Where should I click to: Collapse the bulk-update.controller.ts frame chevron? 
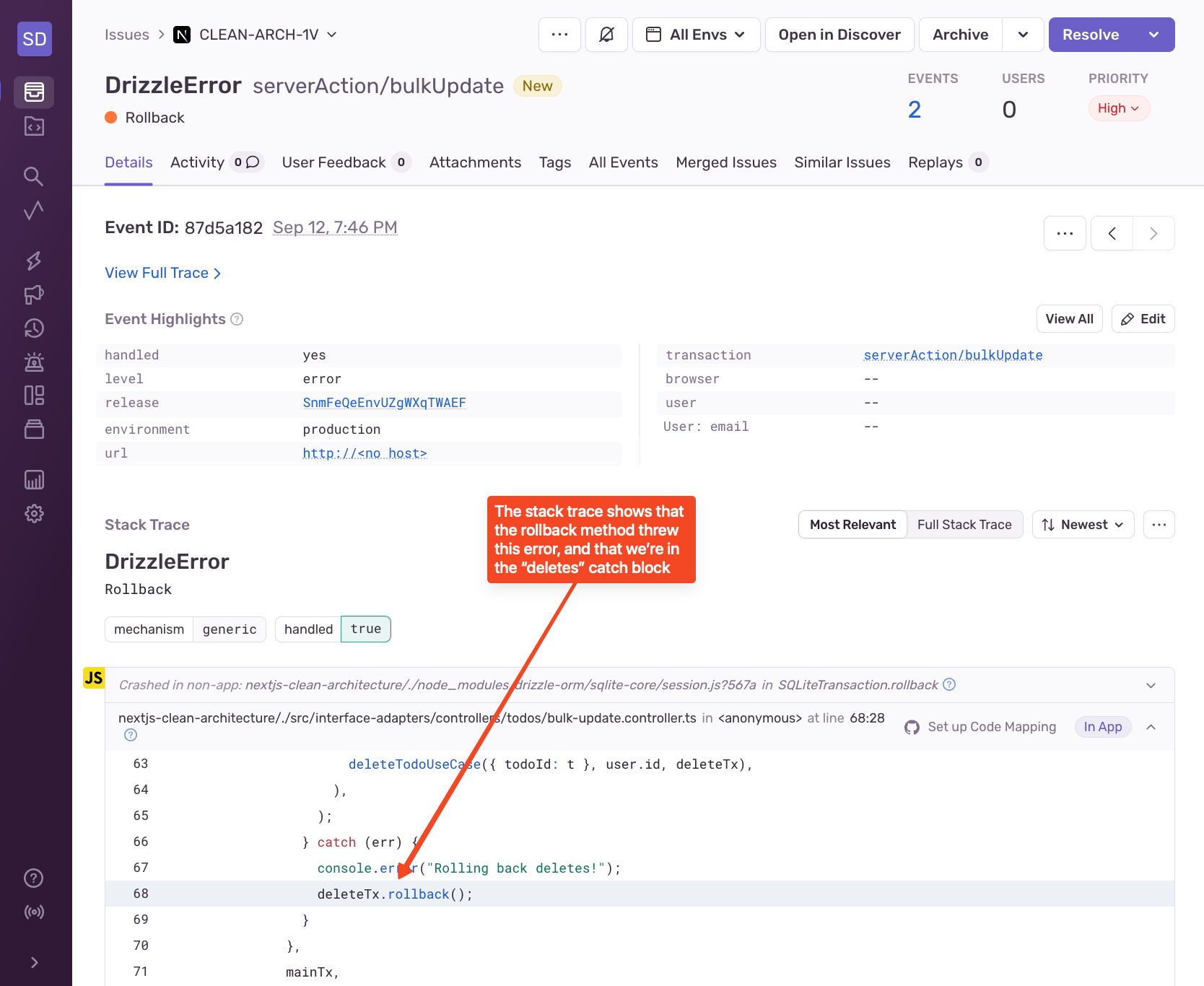coord(1151,727)
